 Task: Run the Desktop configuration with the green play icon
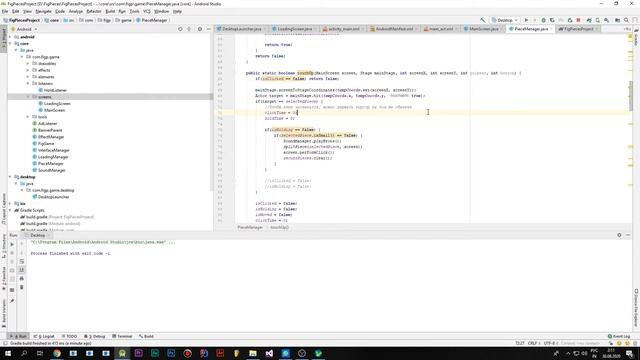[526, 20]
